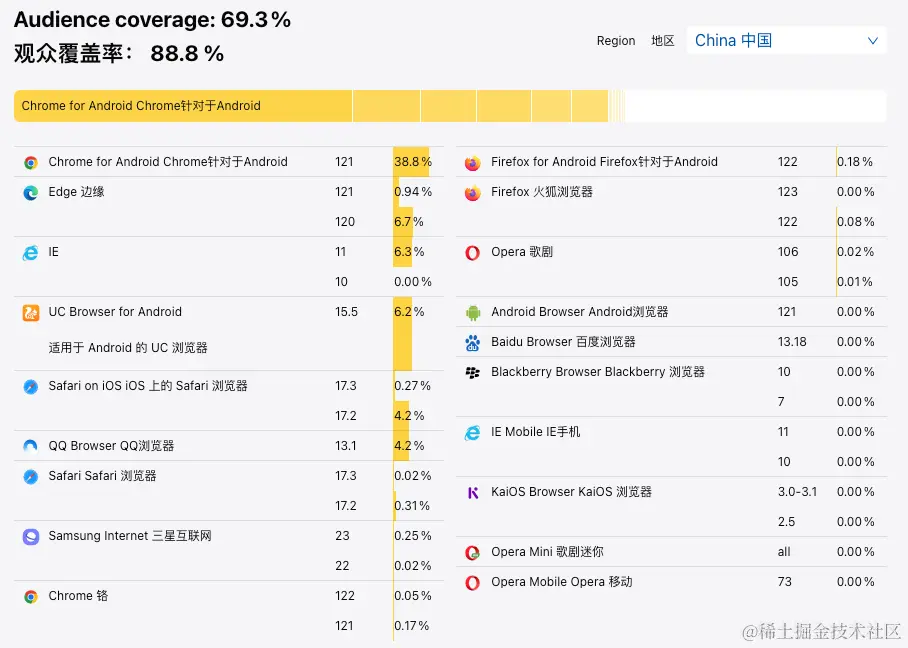Click the Opera Mobile browser name
The image size is (908, 648).
click(x=561, y=582)
